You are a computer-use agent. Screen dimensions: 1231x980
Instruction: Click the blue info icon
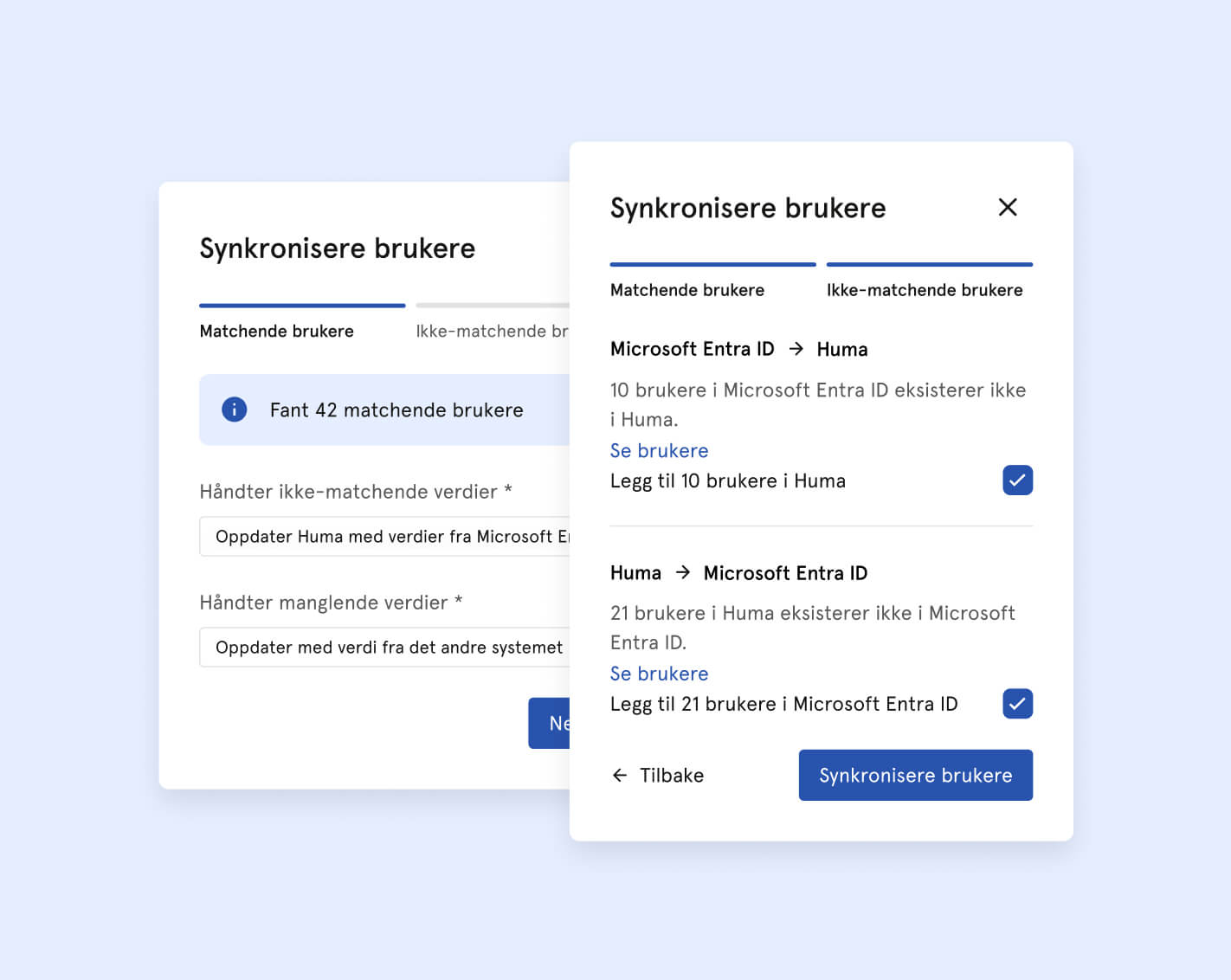tap(234, 409)
